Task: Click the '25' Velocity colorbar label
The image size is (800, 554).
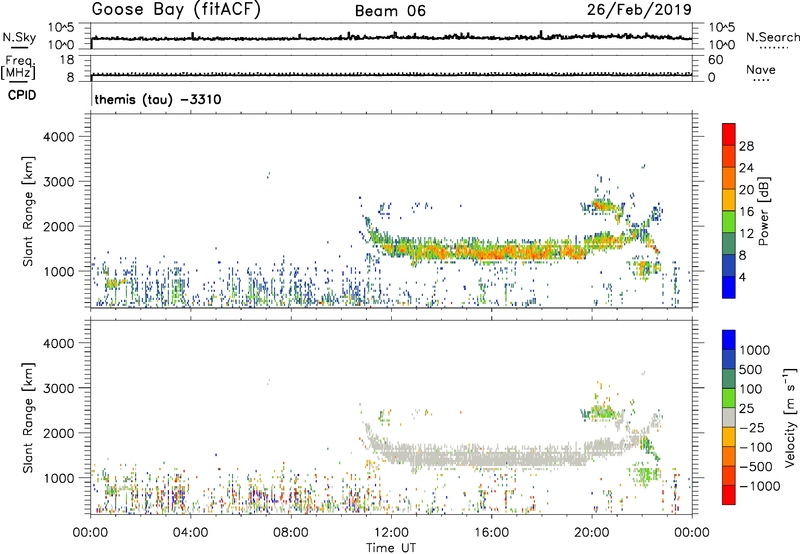Action: 747,409
